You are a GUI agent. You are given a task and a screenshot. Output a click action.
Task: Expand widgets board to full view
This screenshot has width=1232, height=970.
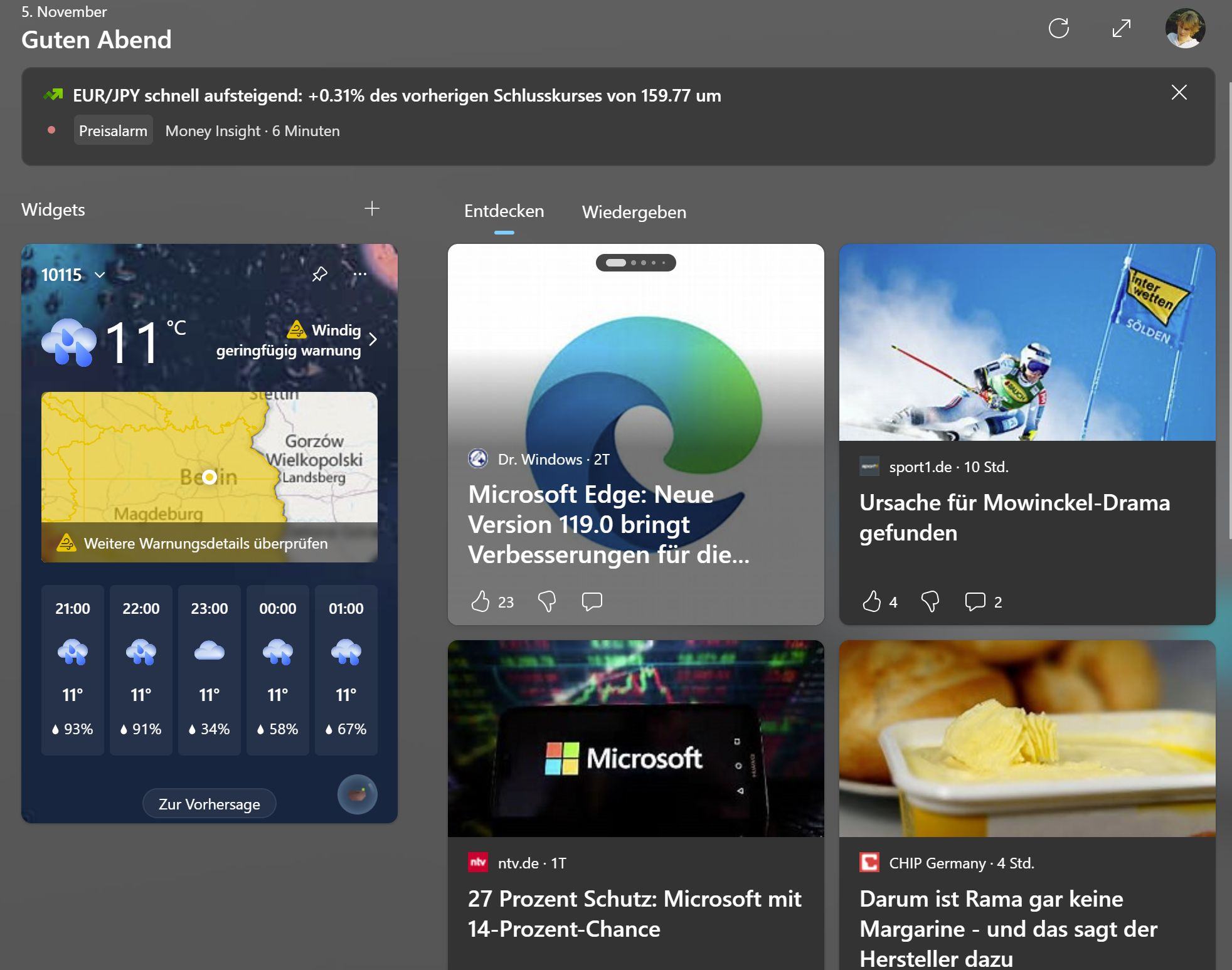pyautogui.click(x=1121, y=28)
